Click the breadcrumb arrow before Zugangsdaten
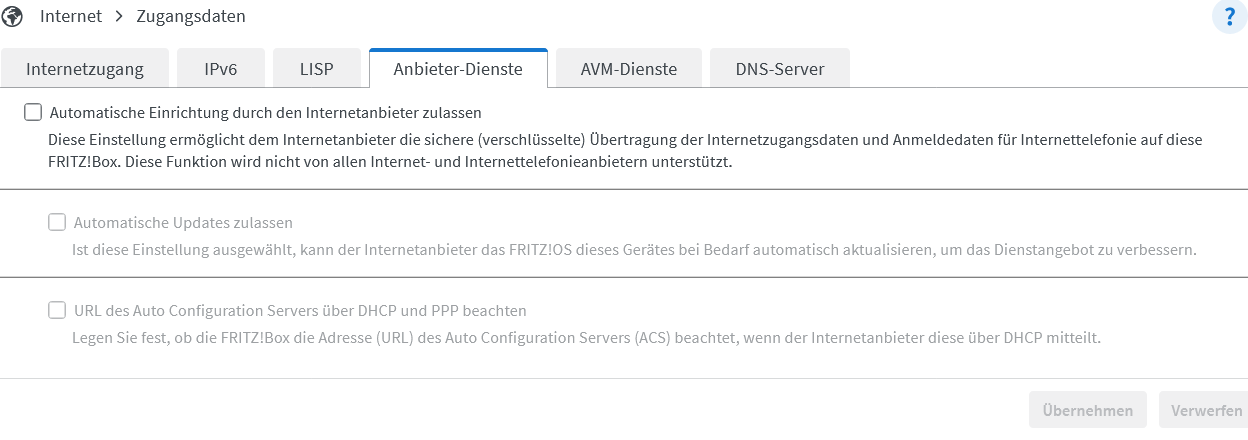Screen dimensions: 1248x440 (117, 16)
